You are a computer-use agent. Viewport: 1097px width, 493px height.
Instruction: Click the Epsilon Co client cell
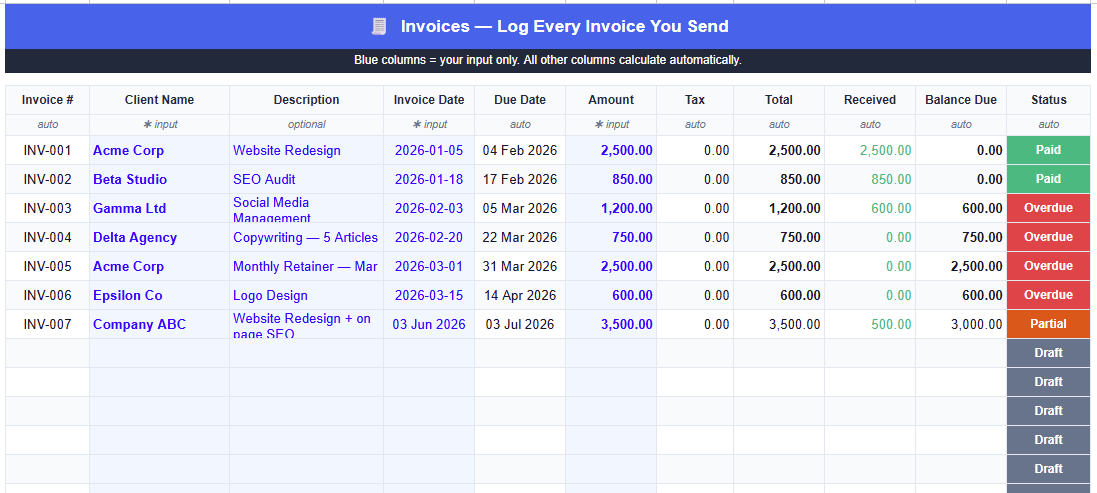pos(160,296)
